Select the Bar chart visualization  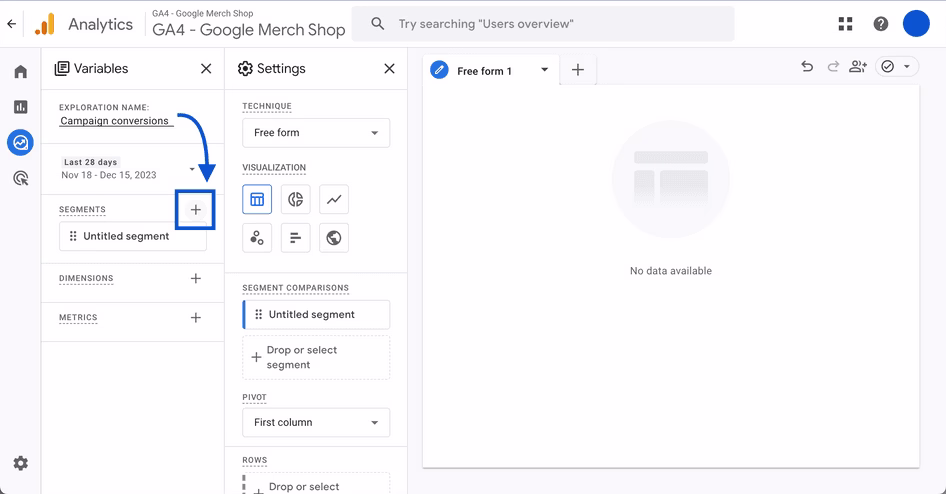point(296,238)
